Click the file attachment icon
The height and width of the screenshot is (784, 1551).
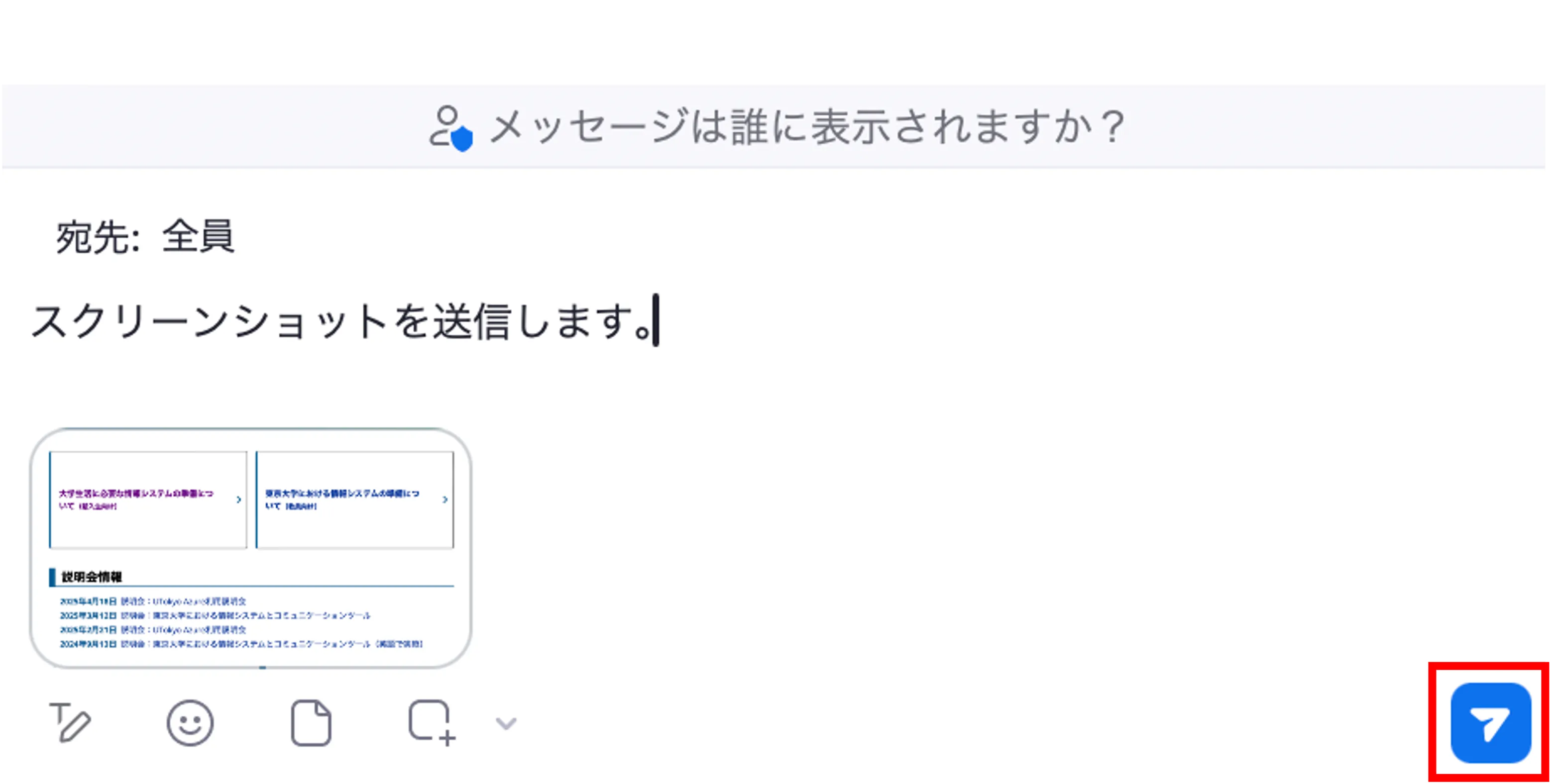click(311, 723)
